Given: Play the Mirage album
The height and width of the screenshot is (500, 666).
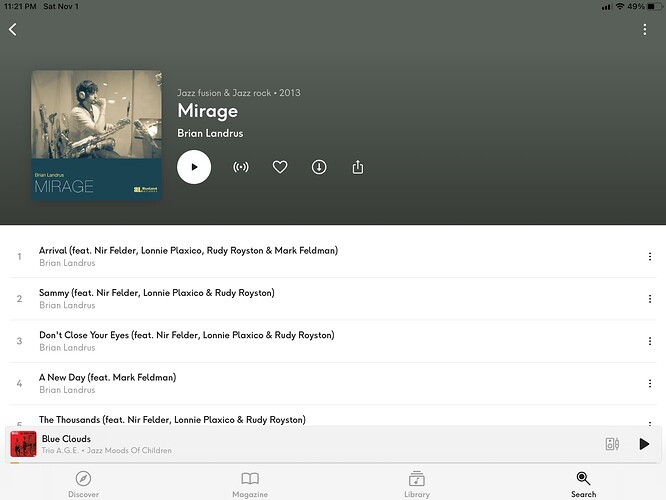Looking at the screenshot, I should click(x=194, y=167).
